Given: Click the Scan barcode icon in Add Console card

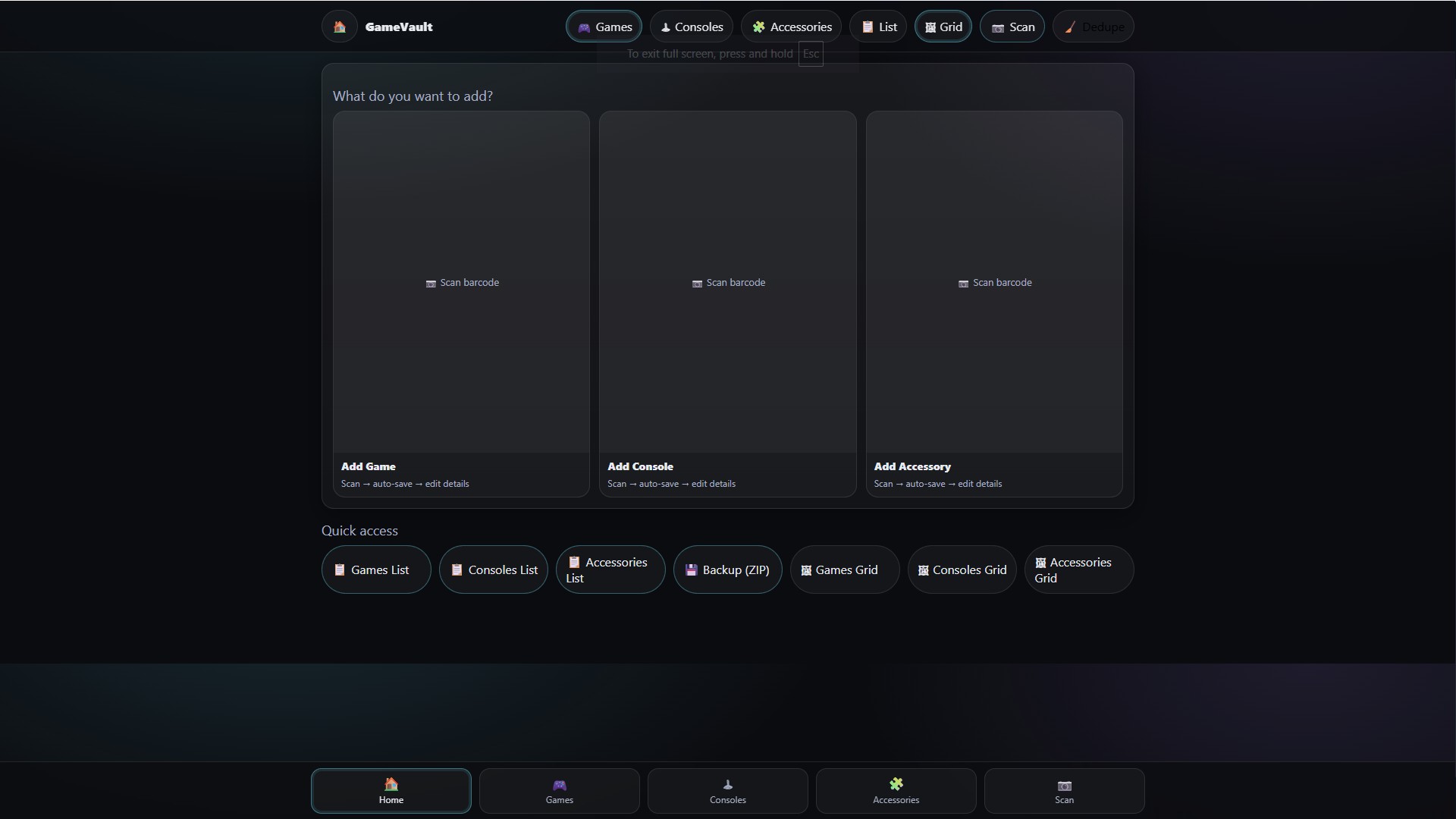Looking at the screenshot, I should (696, 283).
